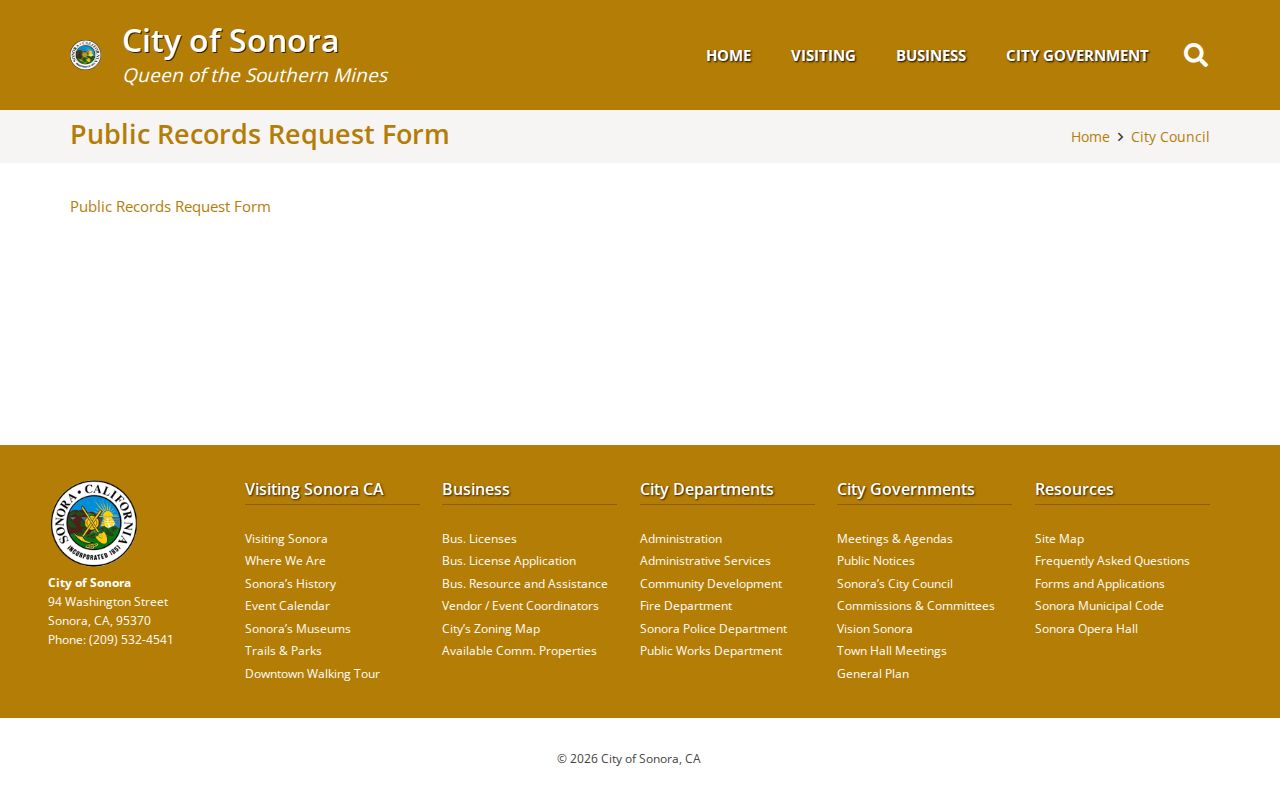Click the Resources footer heading
Viewport: 1280px width, 800px height.
[x=1074, y=489]
